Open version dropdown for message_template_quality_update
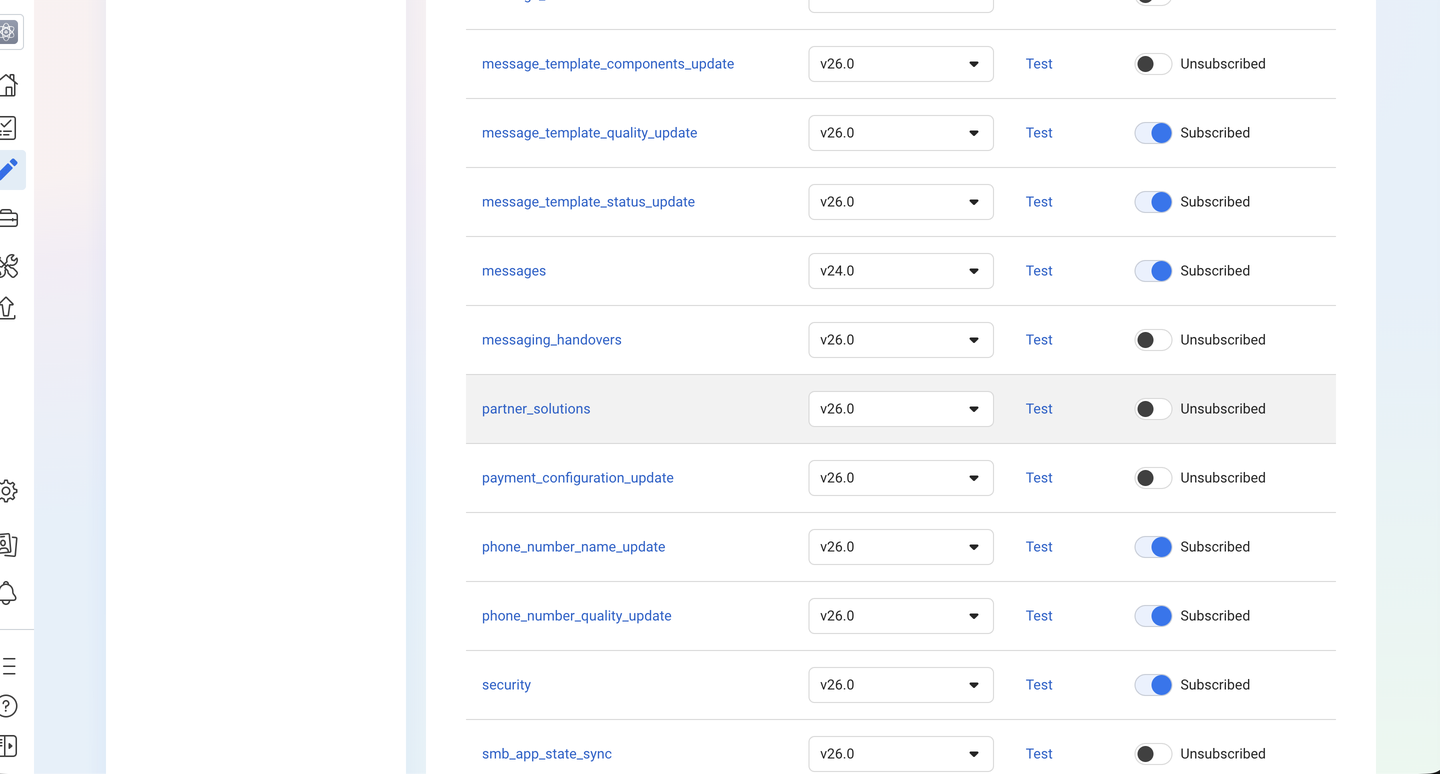The height and width of the screenshot is (774, 1440). click(901, 133)
